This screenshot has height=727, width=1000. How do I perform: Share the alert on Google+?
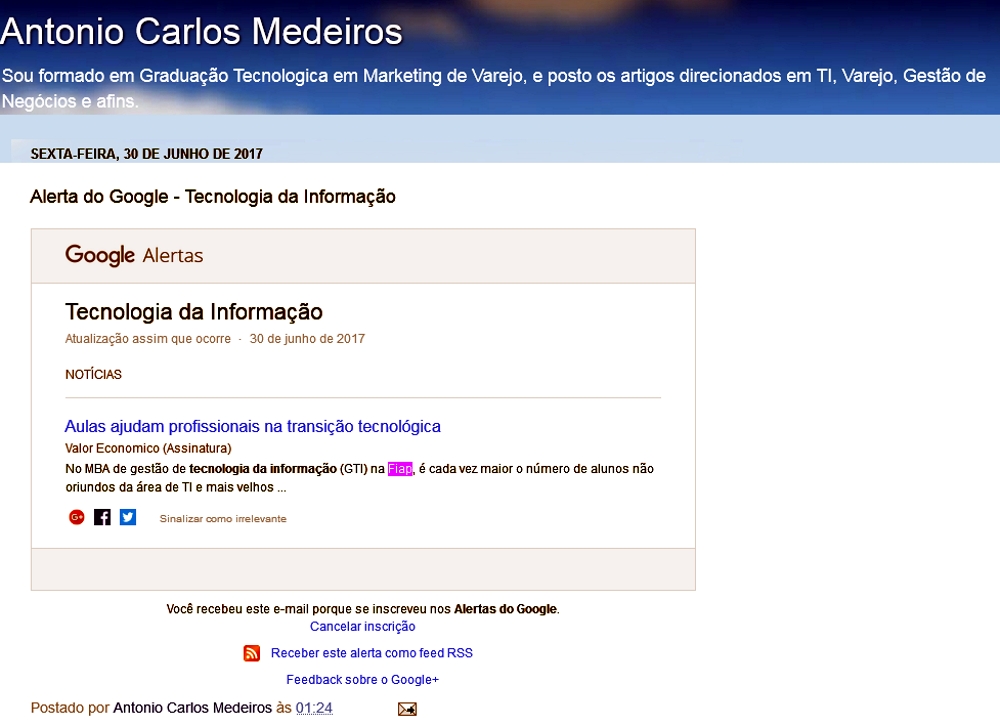(x=77, y=517)
